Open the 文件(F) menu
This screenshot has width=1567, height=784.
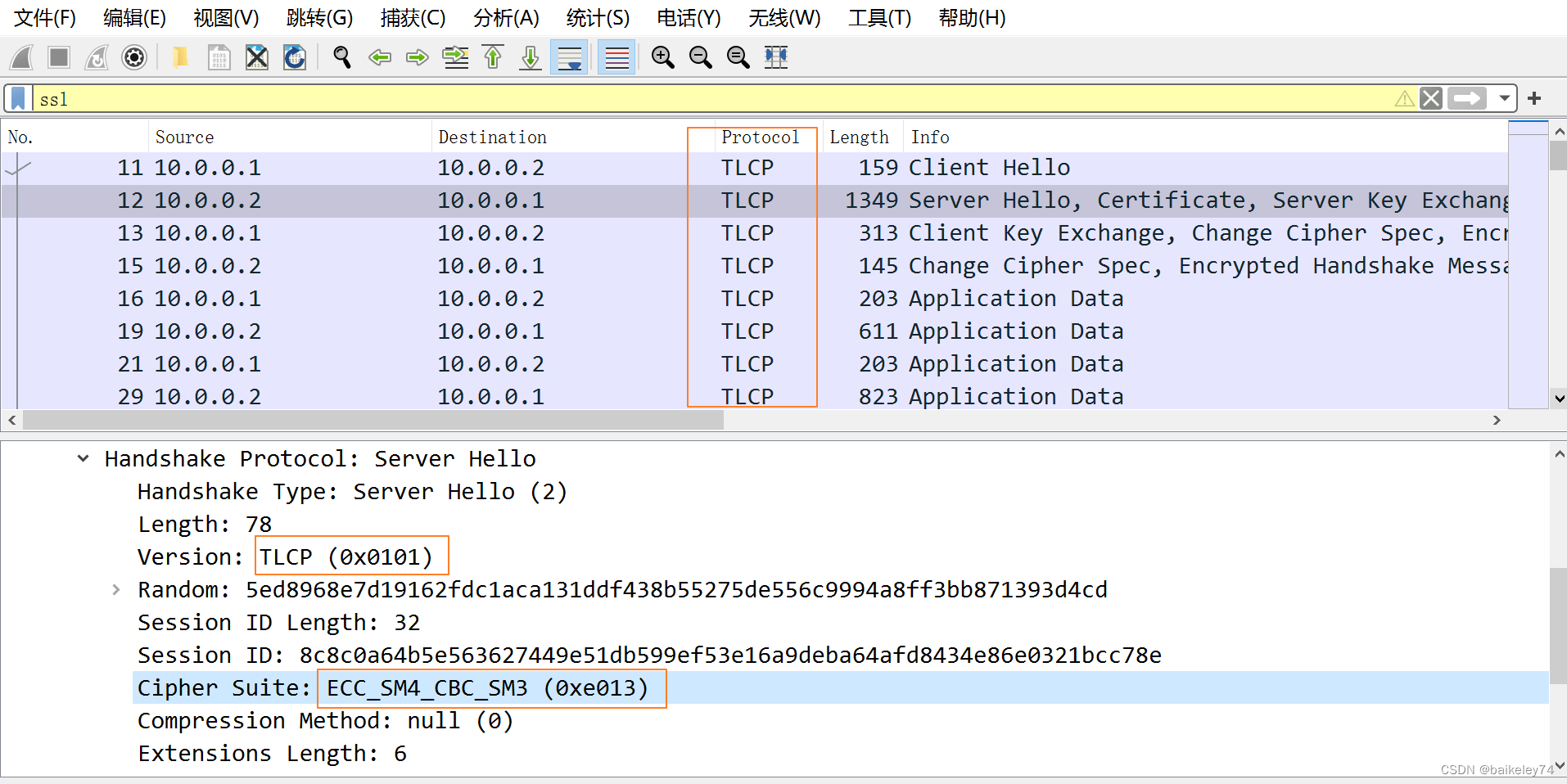pos(45,18)
